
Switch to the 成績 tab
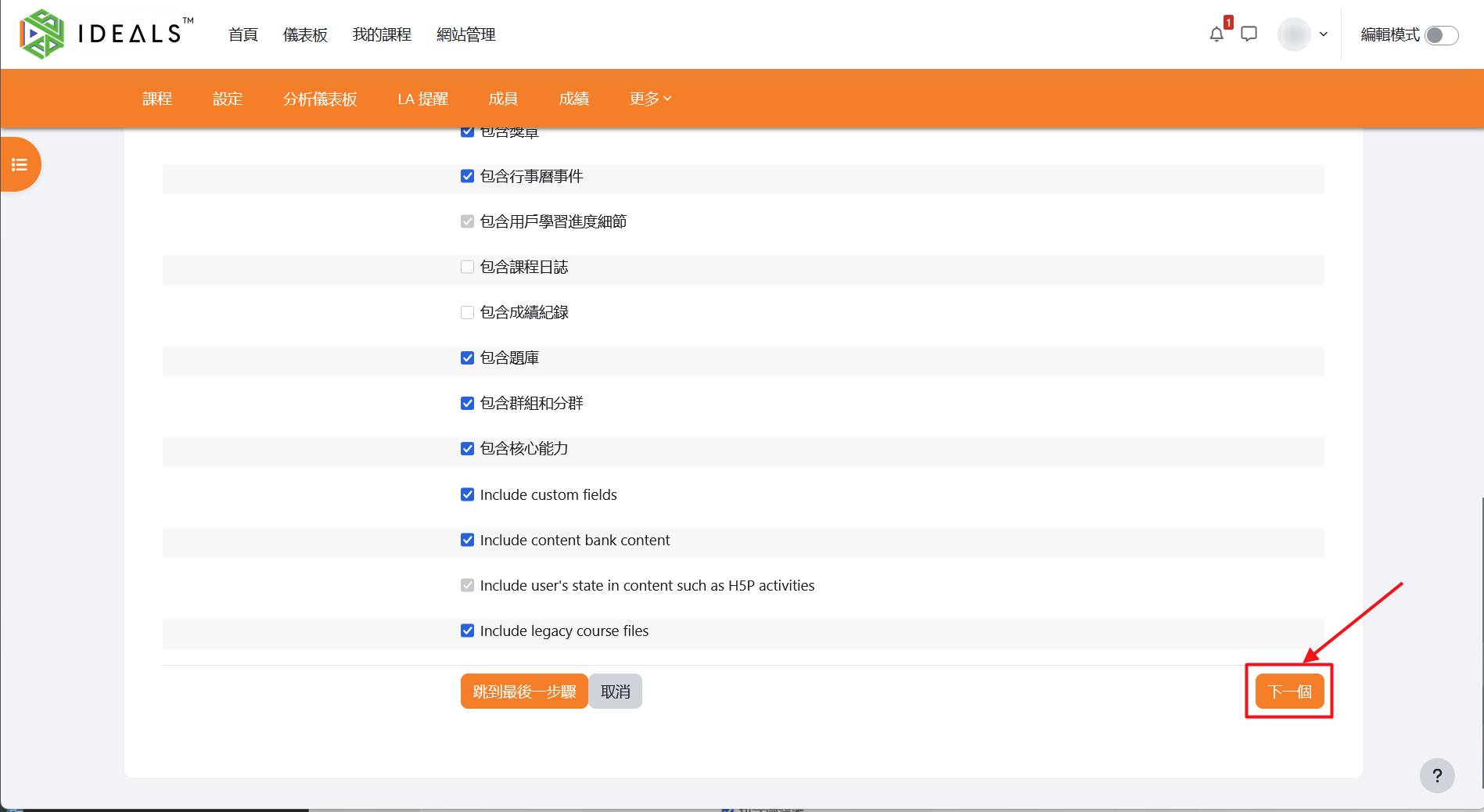573,99
